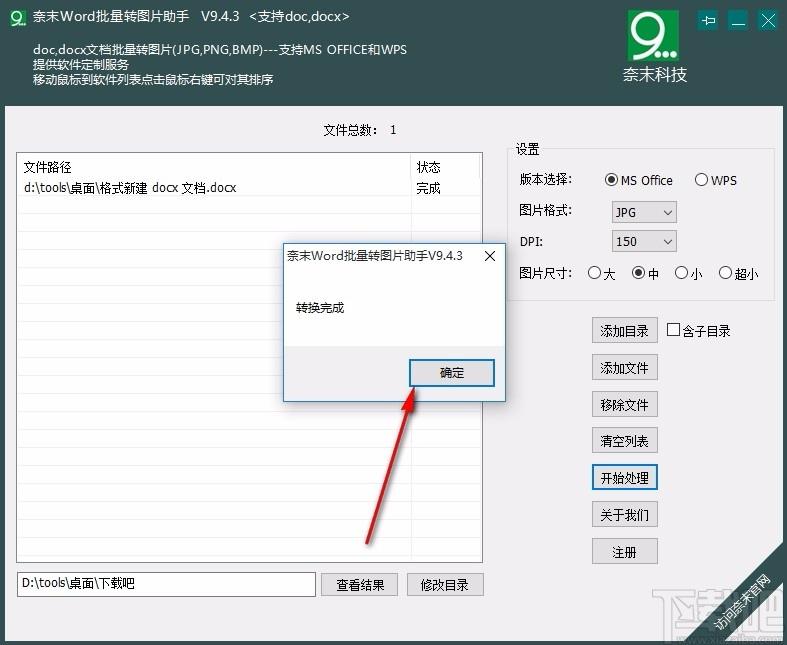Click the pin window icon in title bar
Screen dimensions: 787x645
pyautogui.click(x=708, y=21)
